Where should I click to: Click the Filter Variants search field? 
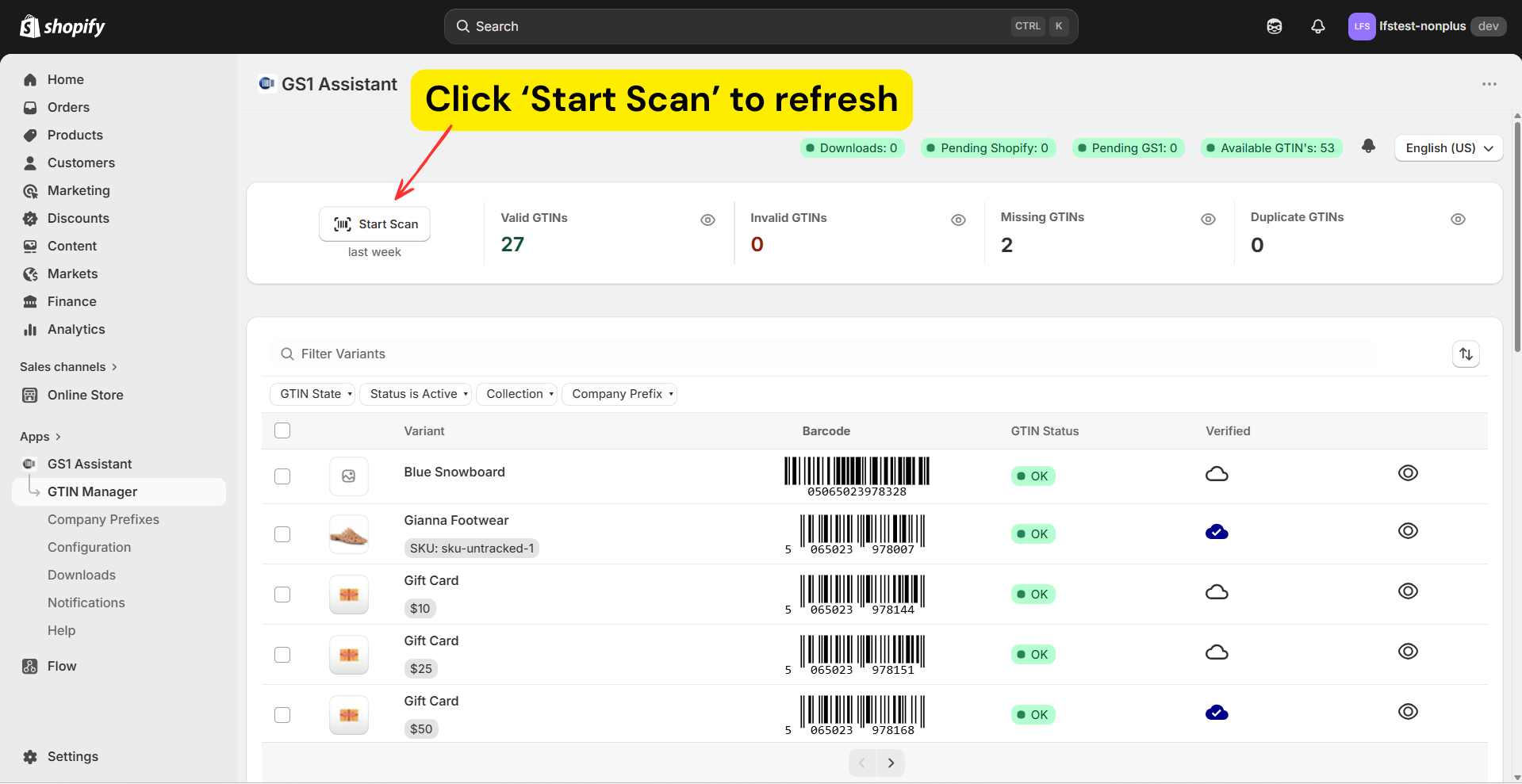coord(857,354)
